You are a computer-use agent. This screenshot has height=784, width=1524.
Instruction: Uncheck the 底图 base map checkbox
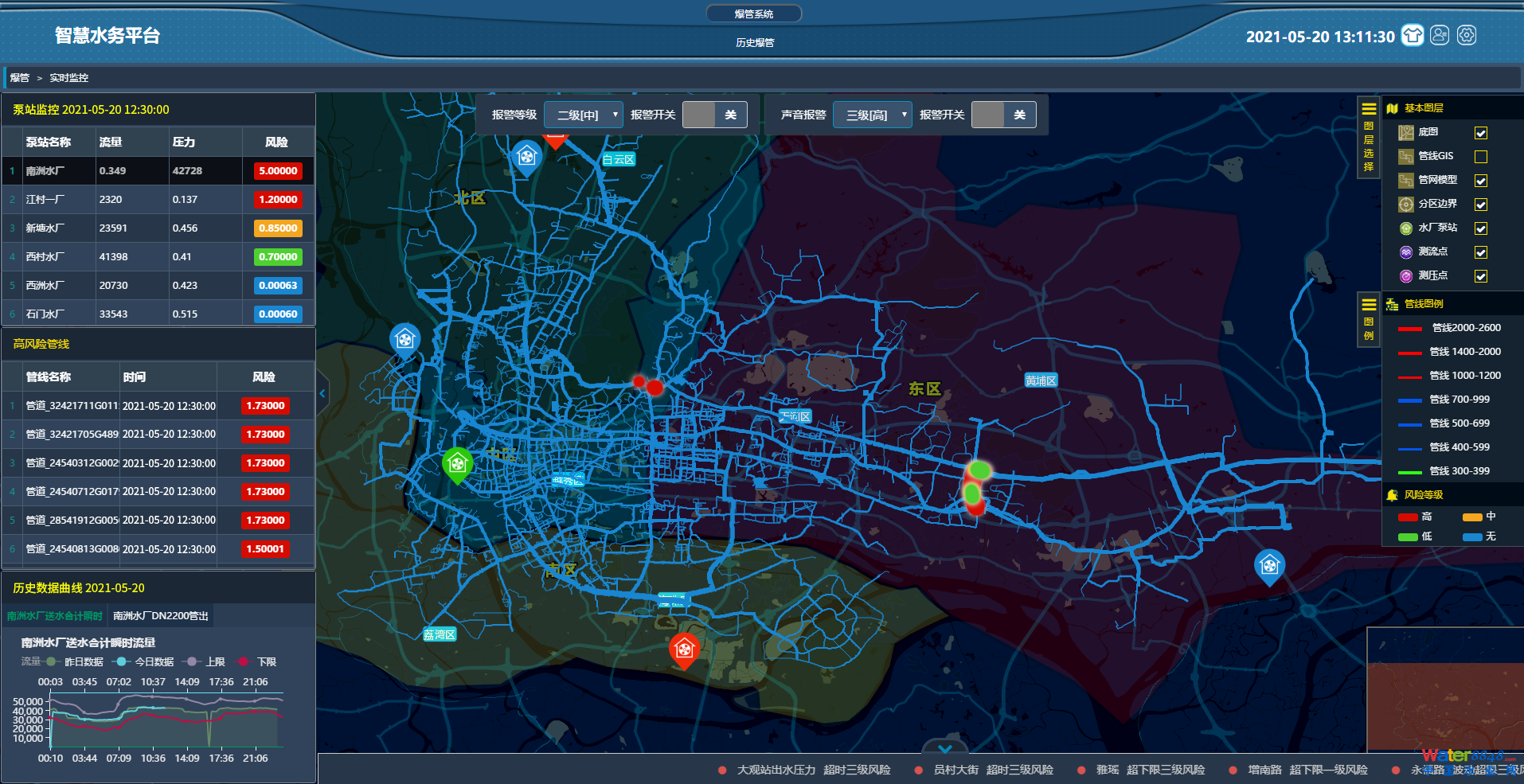(1481, 133)
